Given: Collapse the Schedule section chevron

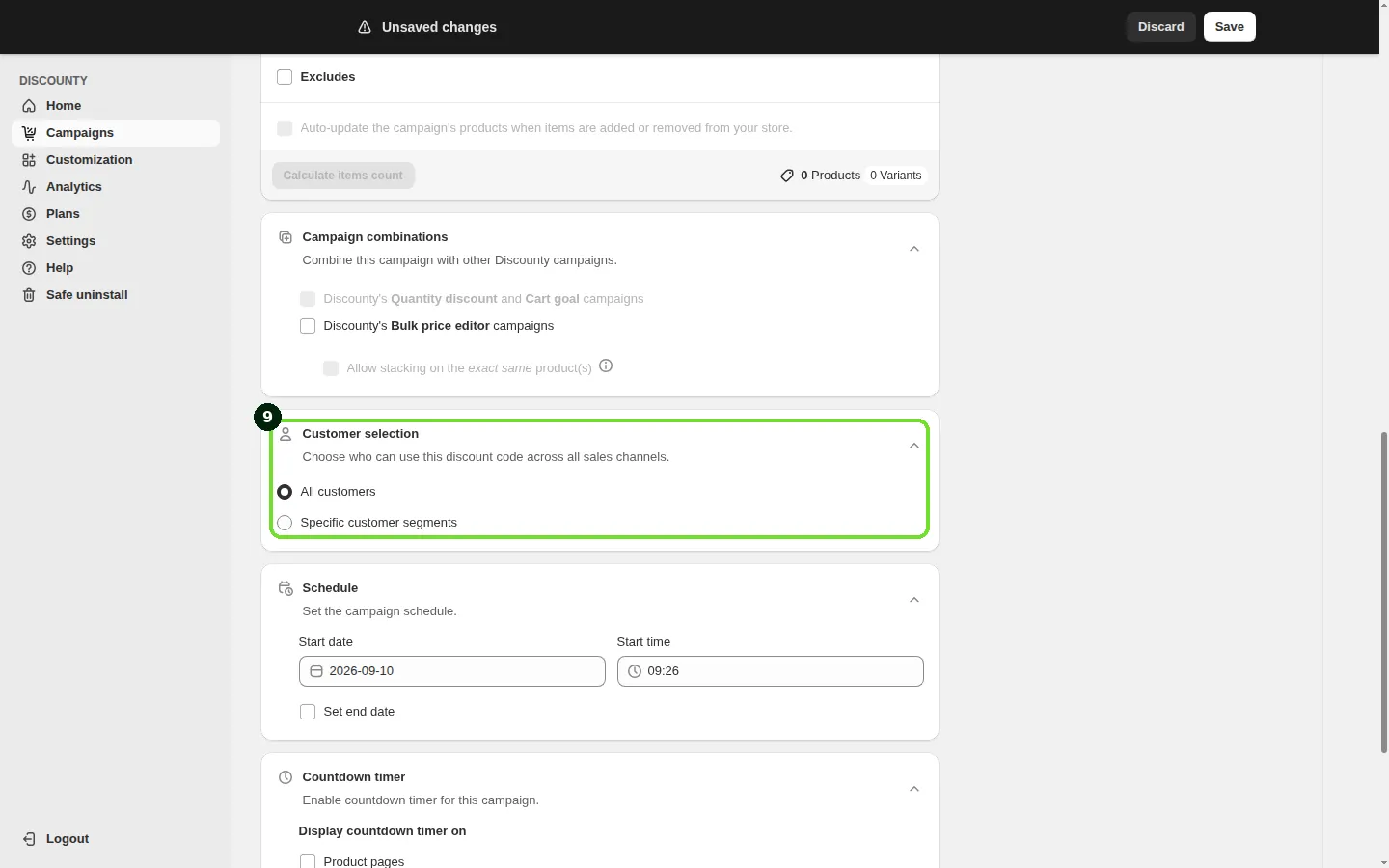Looking at the screenshot, I should click(x=914, y=600).
